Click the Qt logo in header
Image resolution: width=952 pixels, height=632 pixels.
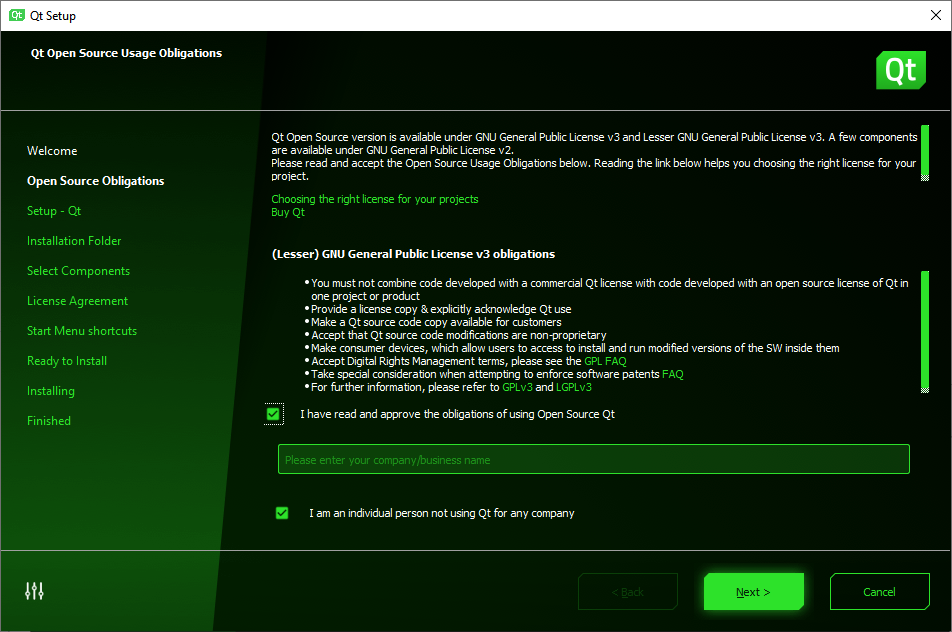click(900, 70)
